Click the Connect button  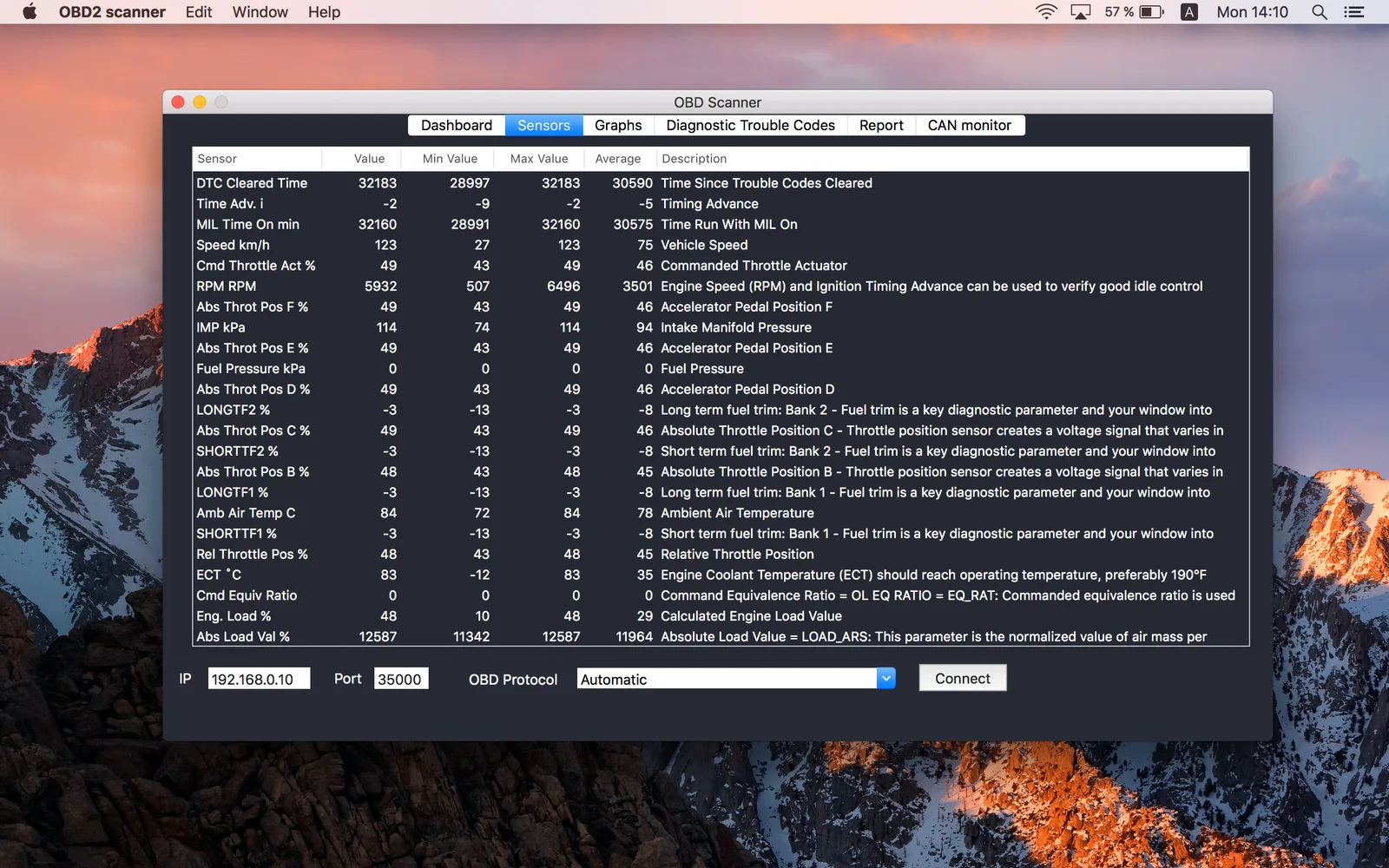coord(963,678)
